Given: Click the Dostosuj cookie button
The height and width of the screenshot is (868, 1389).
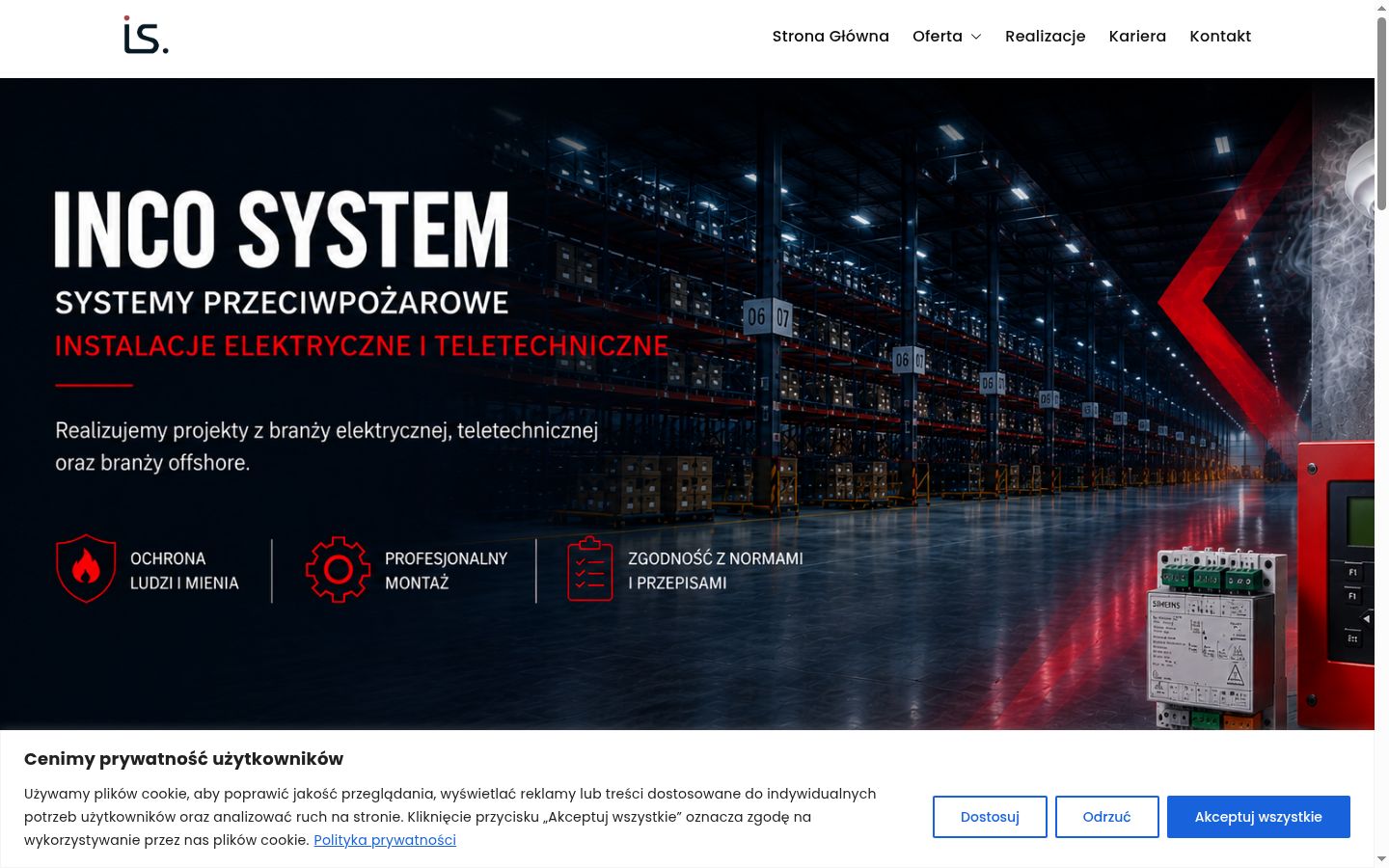Looking at the screenshot, I should tap(990, 817).
